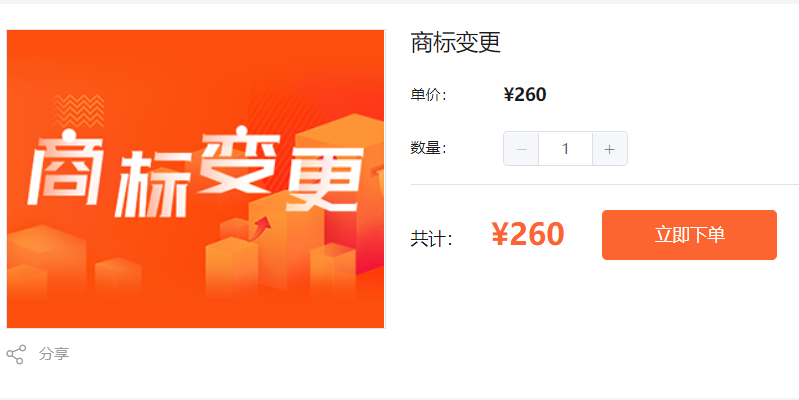Select the 商标变更 product title text
This screenshot has height=400, width=799.
pos(456,42)
